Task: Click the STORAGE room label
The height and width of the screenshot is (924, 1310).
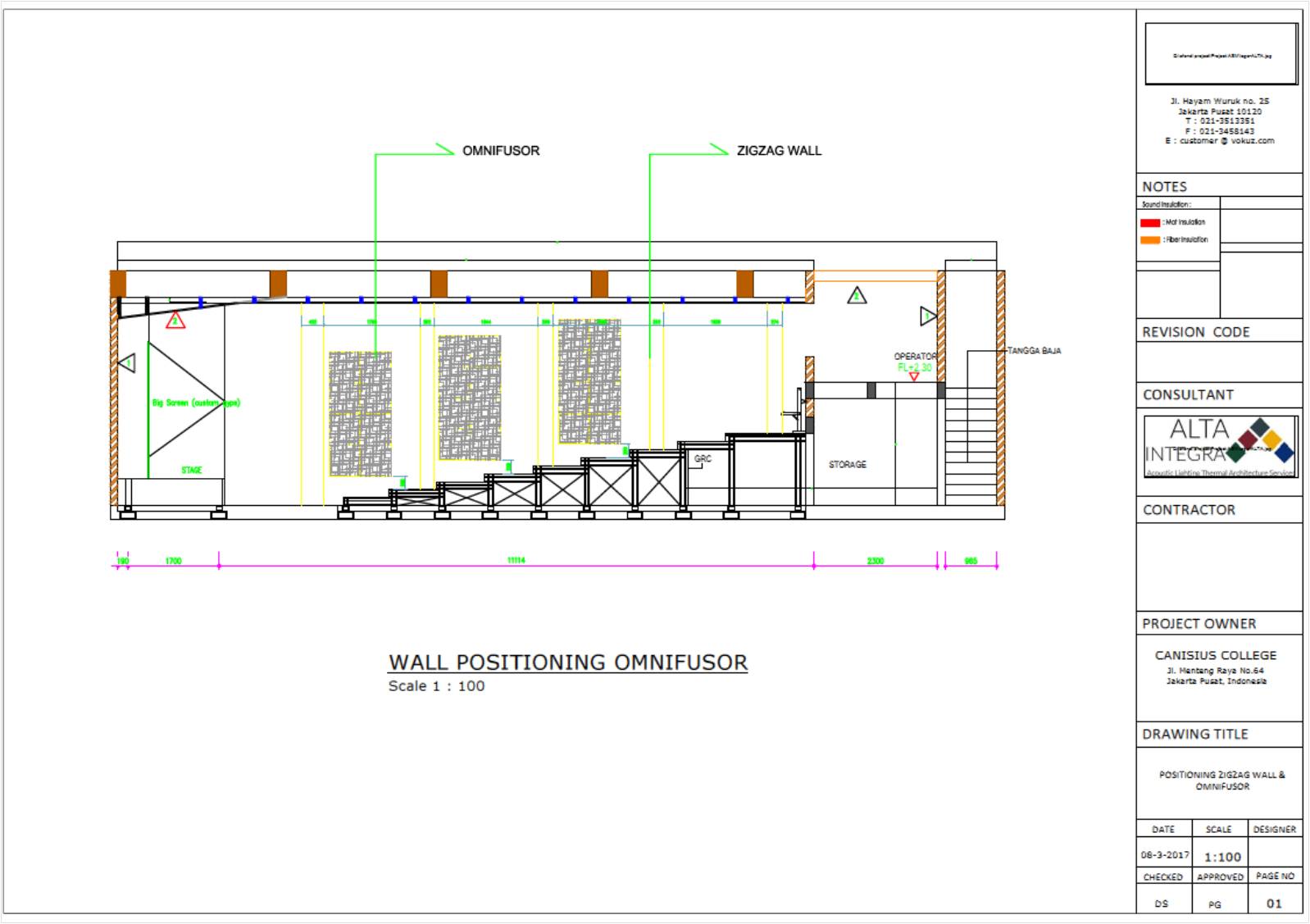Action: point(847,465)
